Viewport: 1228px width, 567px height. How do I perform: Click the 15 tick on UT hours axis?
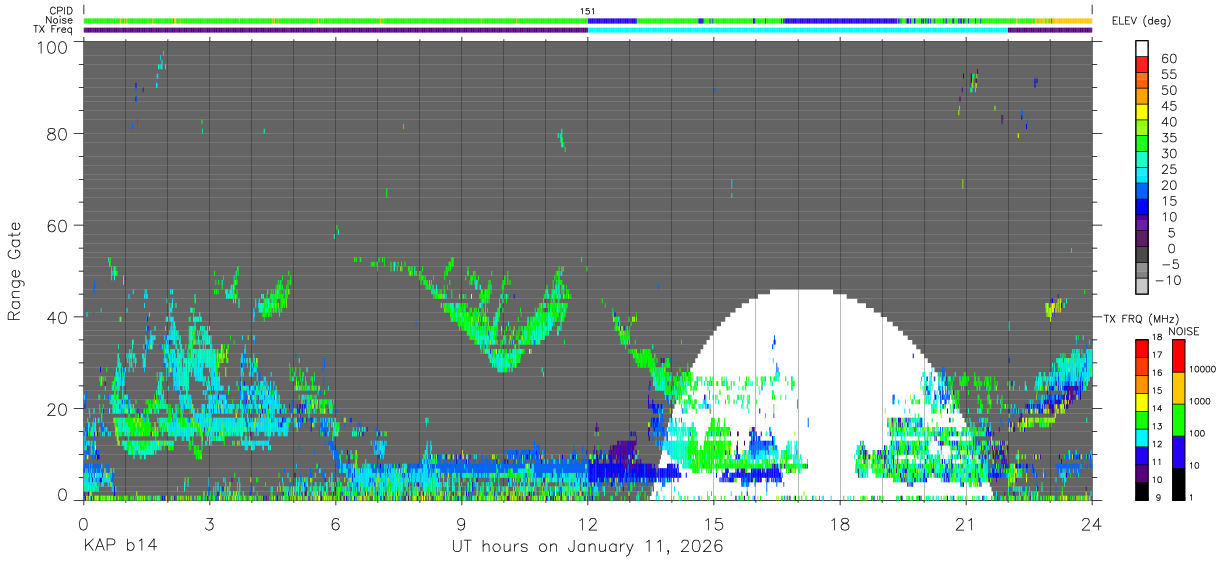coord(714,524)
